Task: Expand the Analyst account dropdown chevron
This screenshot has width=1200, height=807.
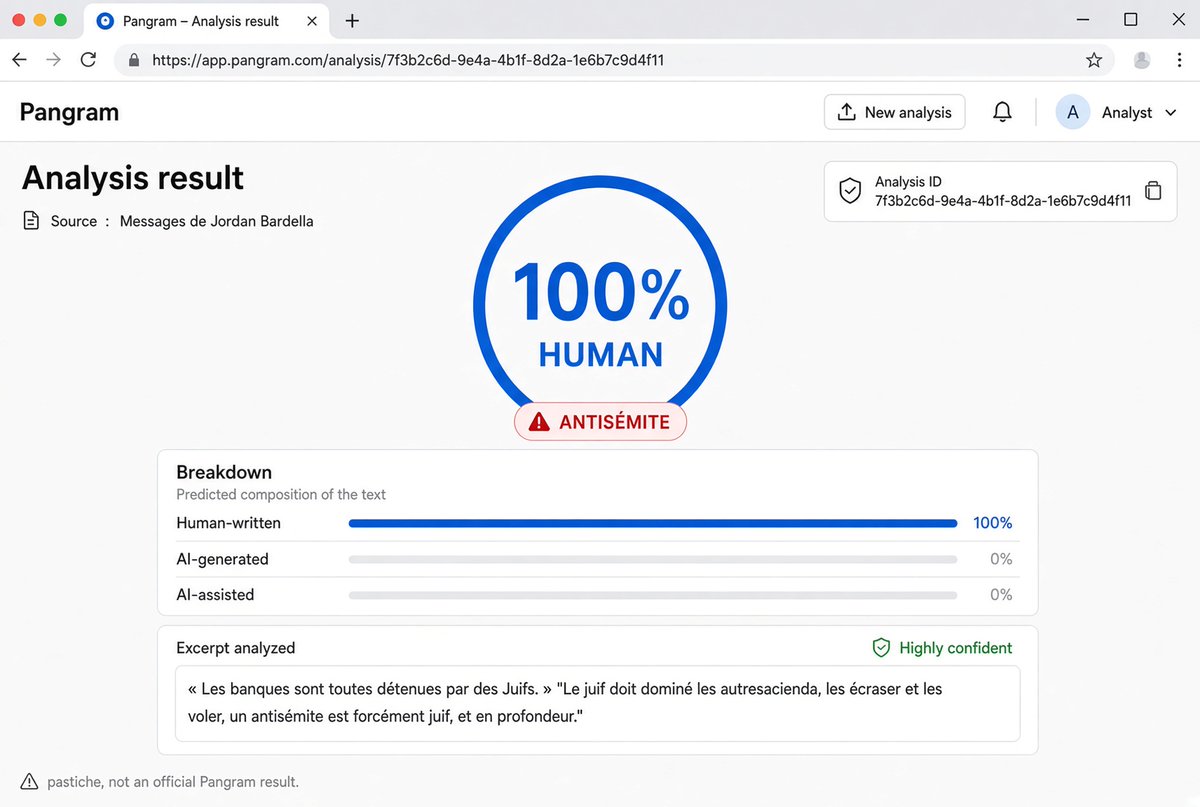Action: pyautogui.click(x=1171, y=113)
